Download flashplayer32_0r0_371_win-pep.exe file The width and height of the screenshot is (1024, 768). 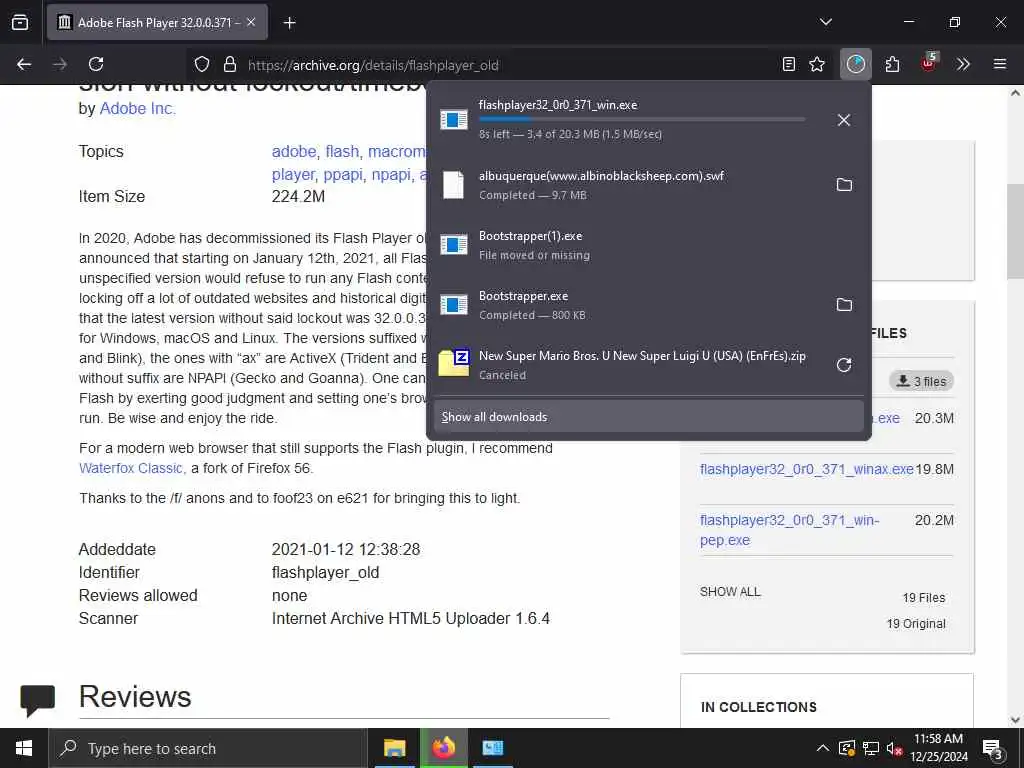coord(790,530)
